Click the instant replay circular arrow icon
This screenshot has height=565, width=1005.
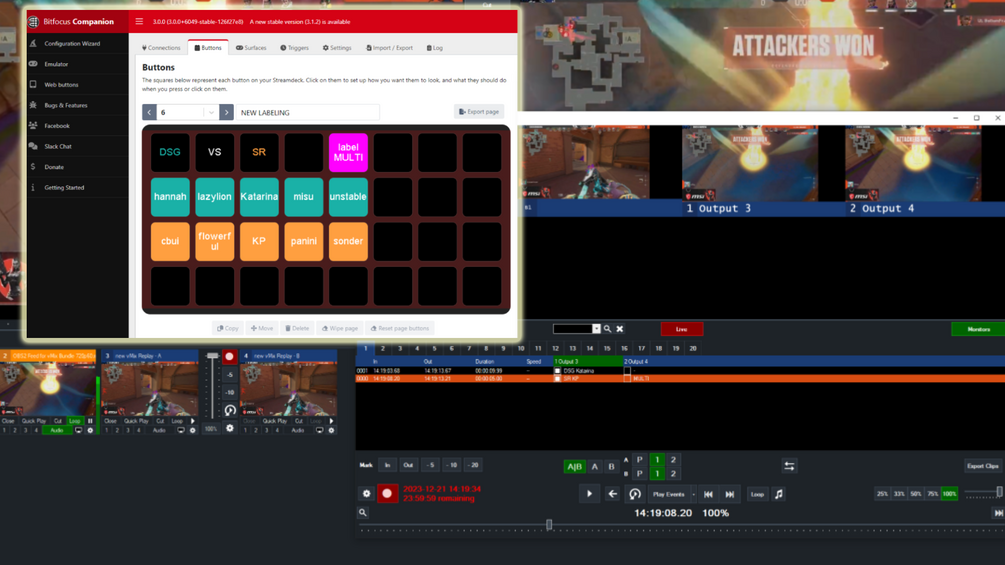(x=635, y=494)
